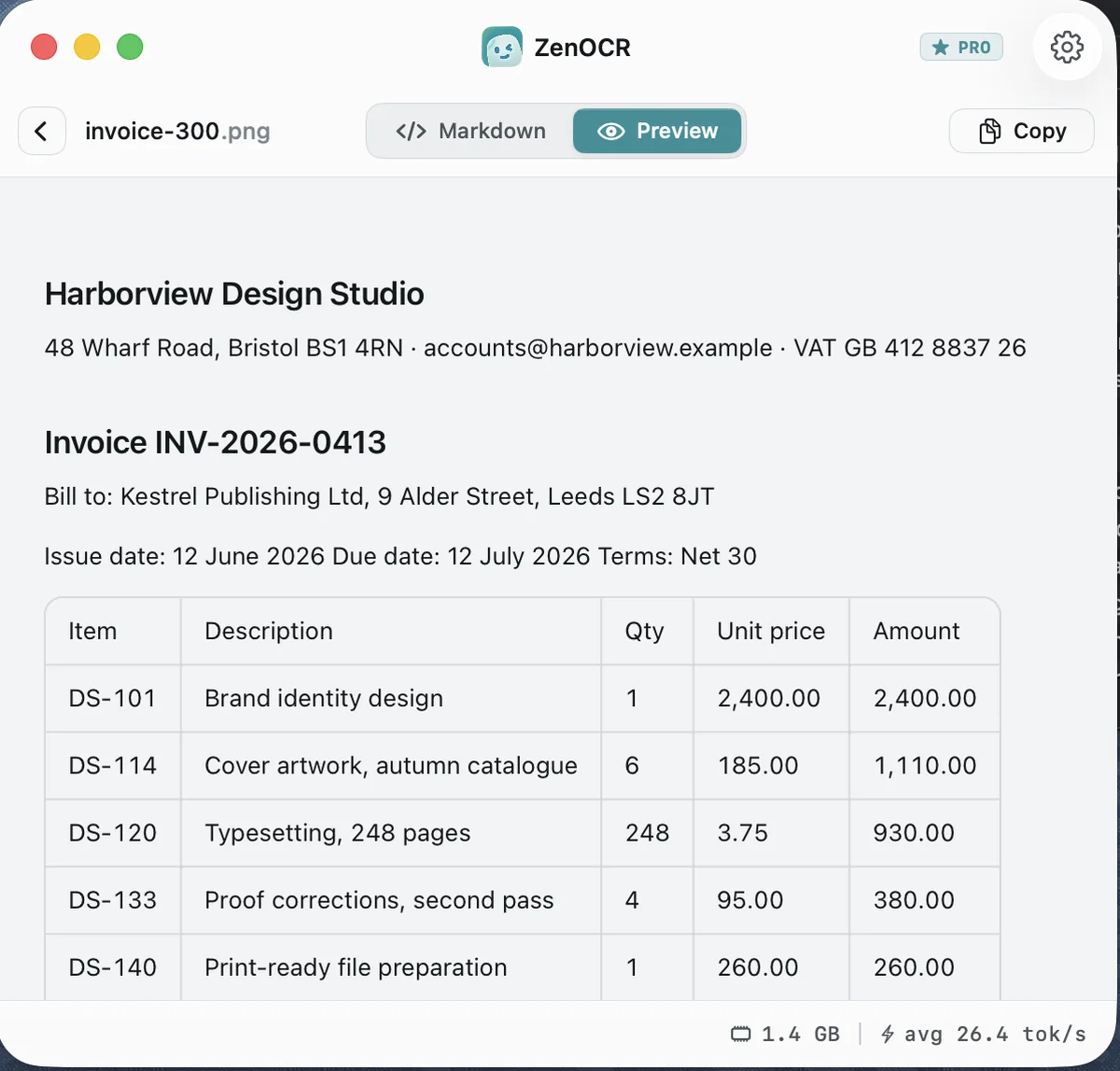The width and height of the screenshot is (1120, 1071).
Task: Click the avg 26.4 tok/s status text
Action: (x=995, y=1034)
